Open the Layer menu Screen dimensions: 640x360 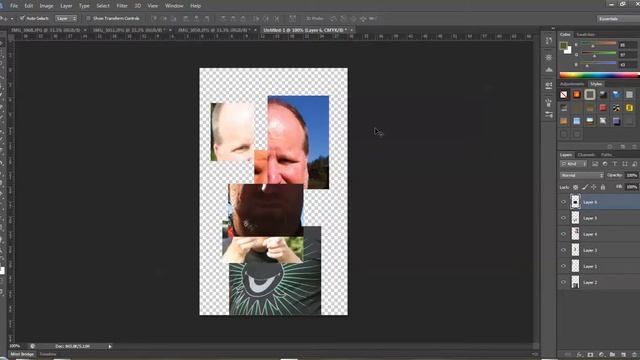66,6
